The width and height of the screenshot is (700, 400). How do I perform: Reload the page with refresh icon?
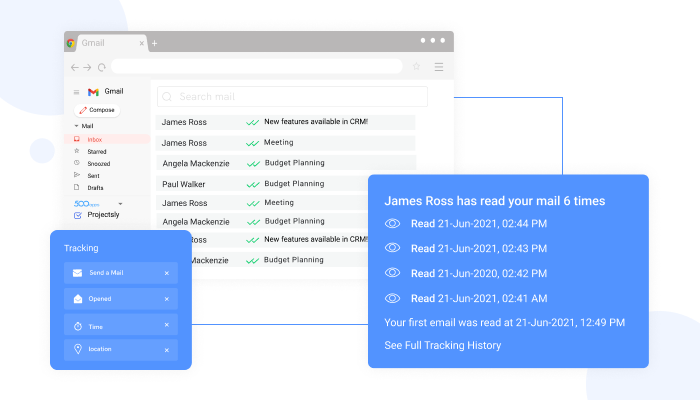(102, 67)
